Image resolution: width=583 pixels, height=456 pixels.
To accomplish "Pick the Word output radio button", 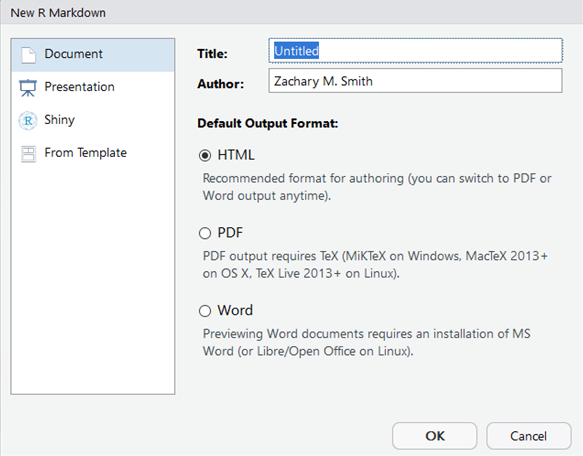I will pos(205,311).
